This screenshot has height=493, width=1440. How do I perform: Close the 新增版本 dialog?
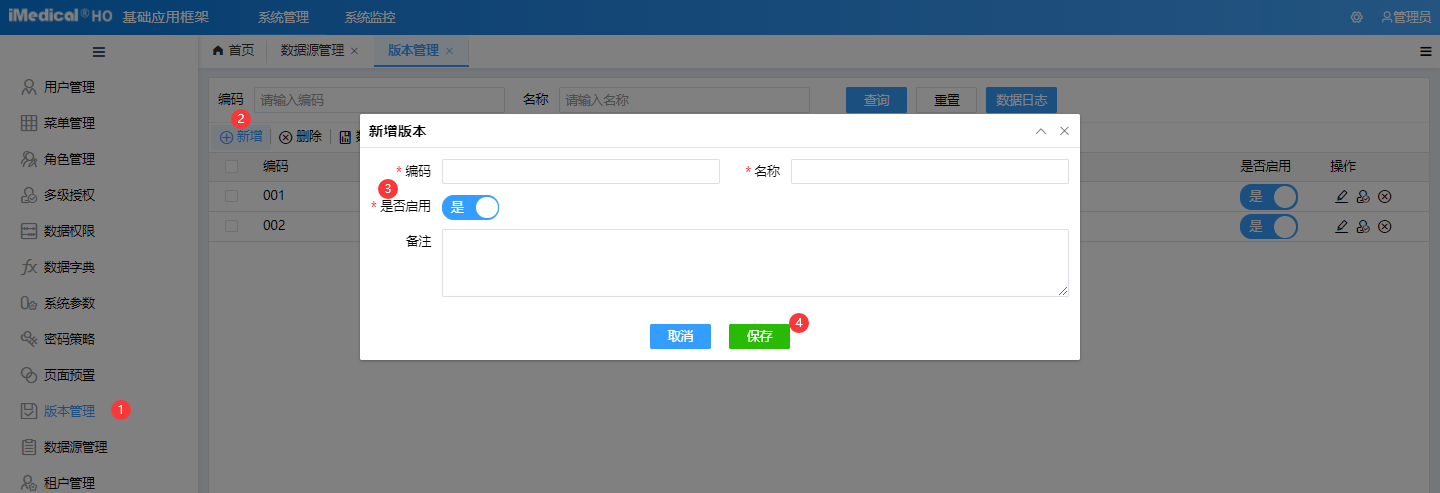coord(1064,131)
